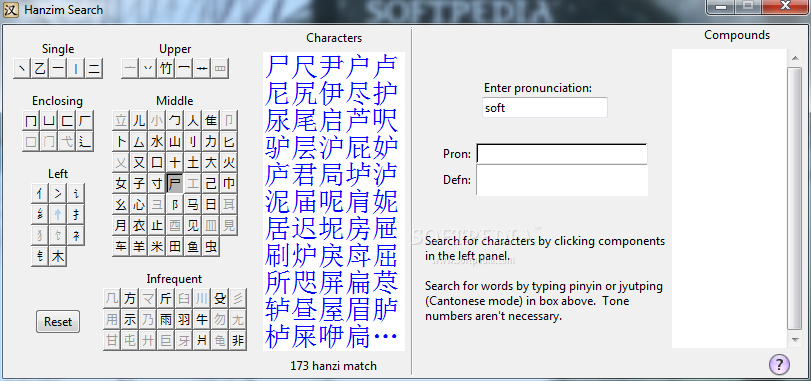Toggle the 示 component in Infrequent
The width and height of the screenshot is (811, 381).
(130, 320)
